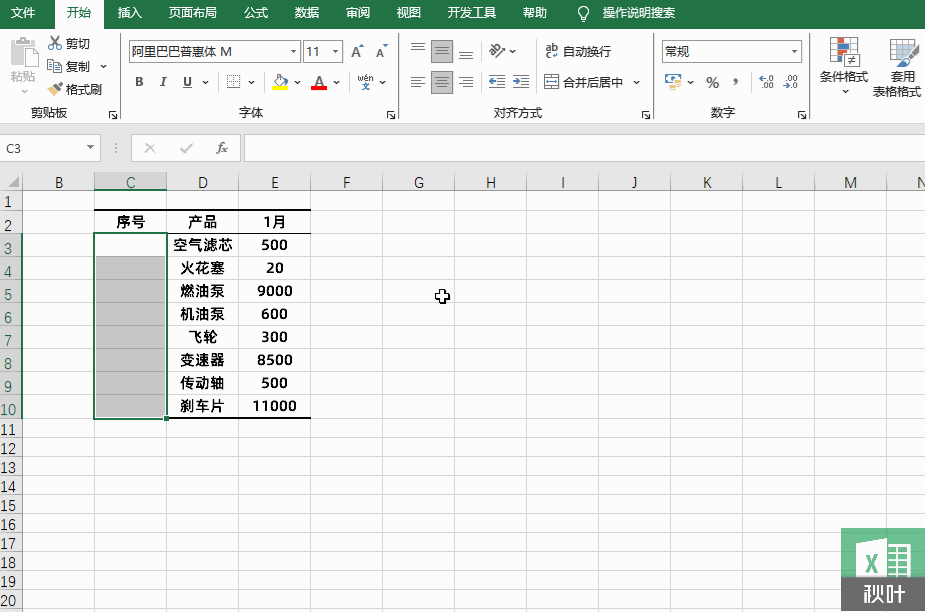Screen dimensions: 925x612
Task: Increase font size with large A
Action: coord(357,51)
